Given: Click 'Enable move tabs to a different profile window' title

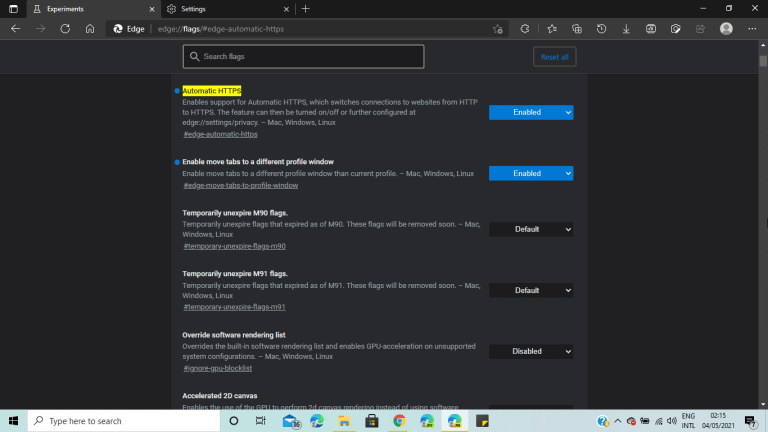Looking at the screenshot, I should point(258,162).
